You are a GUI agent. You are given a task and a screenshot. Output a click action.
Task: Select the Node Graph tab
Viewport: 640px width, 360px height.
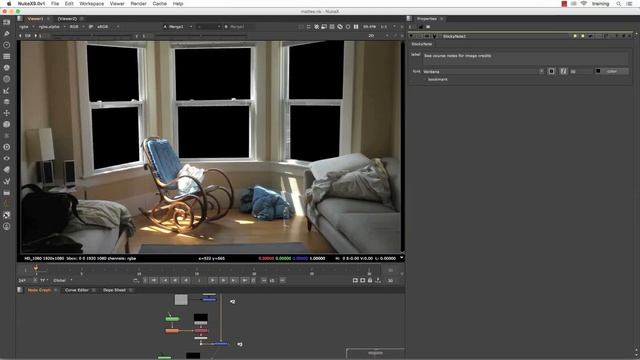(39, 290)
